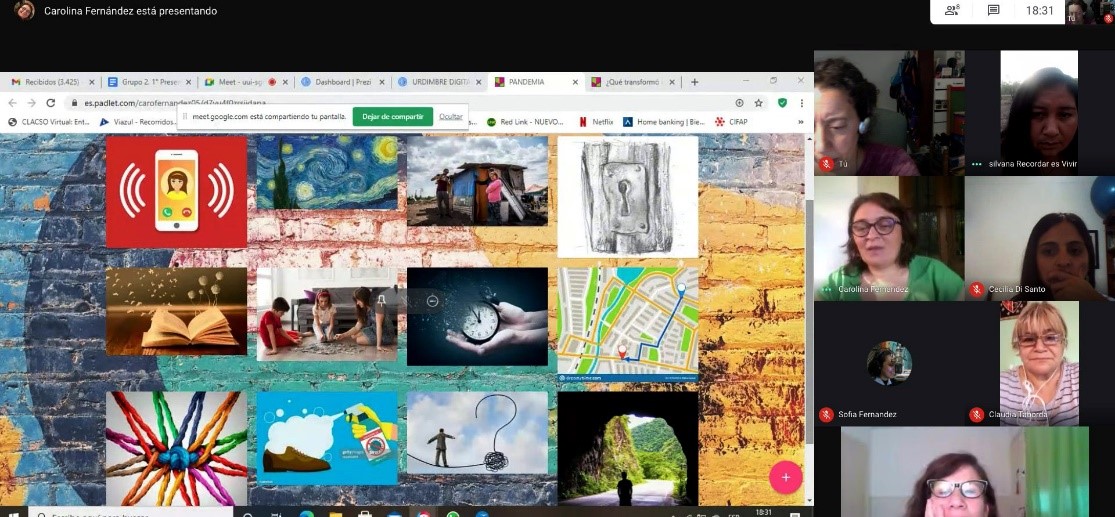The height and width of the screenshot is (517, 1115).
Task: Open a new browser tab
Action: pos(695,82)
